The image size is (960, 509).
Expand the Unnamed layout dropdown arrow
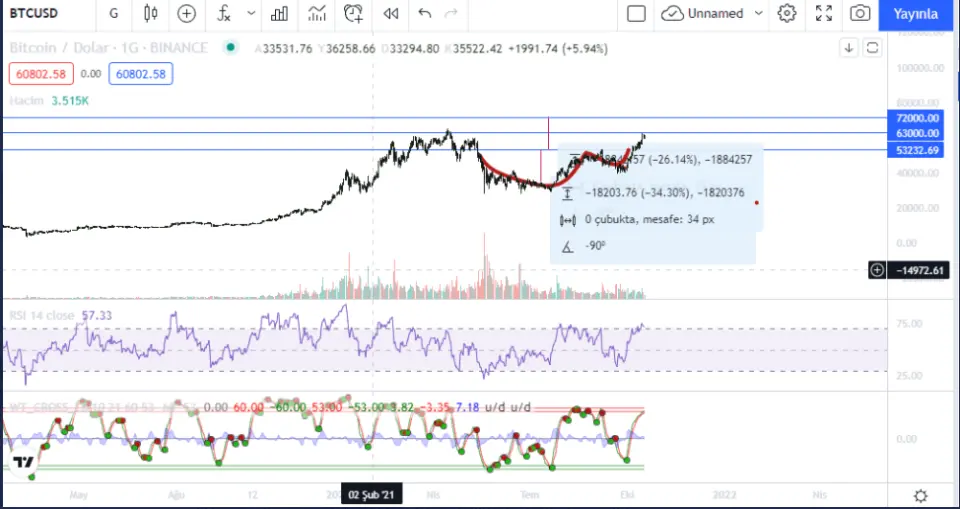tap(758, 13)
